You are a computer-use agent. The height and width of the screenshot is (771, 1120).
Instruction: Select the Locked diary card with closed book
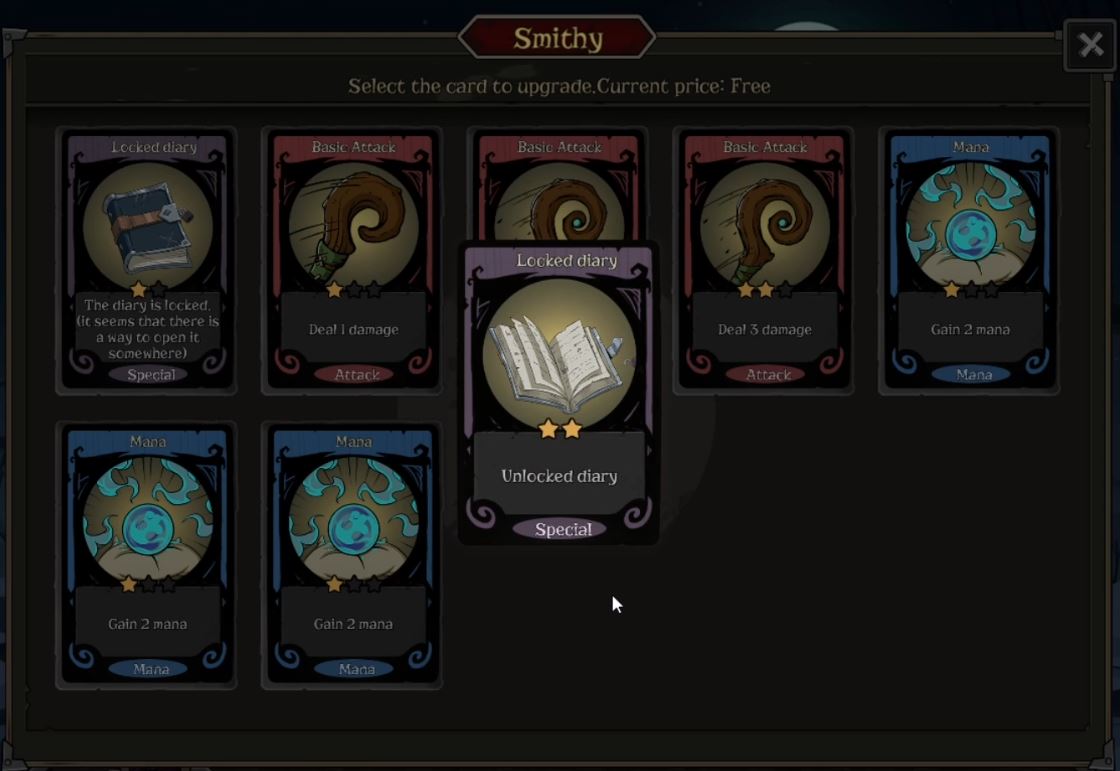[x=148, y=261]
